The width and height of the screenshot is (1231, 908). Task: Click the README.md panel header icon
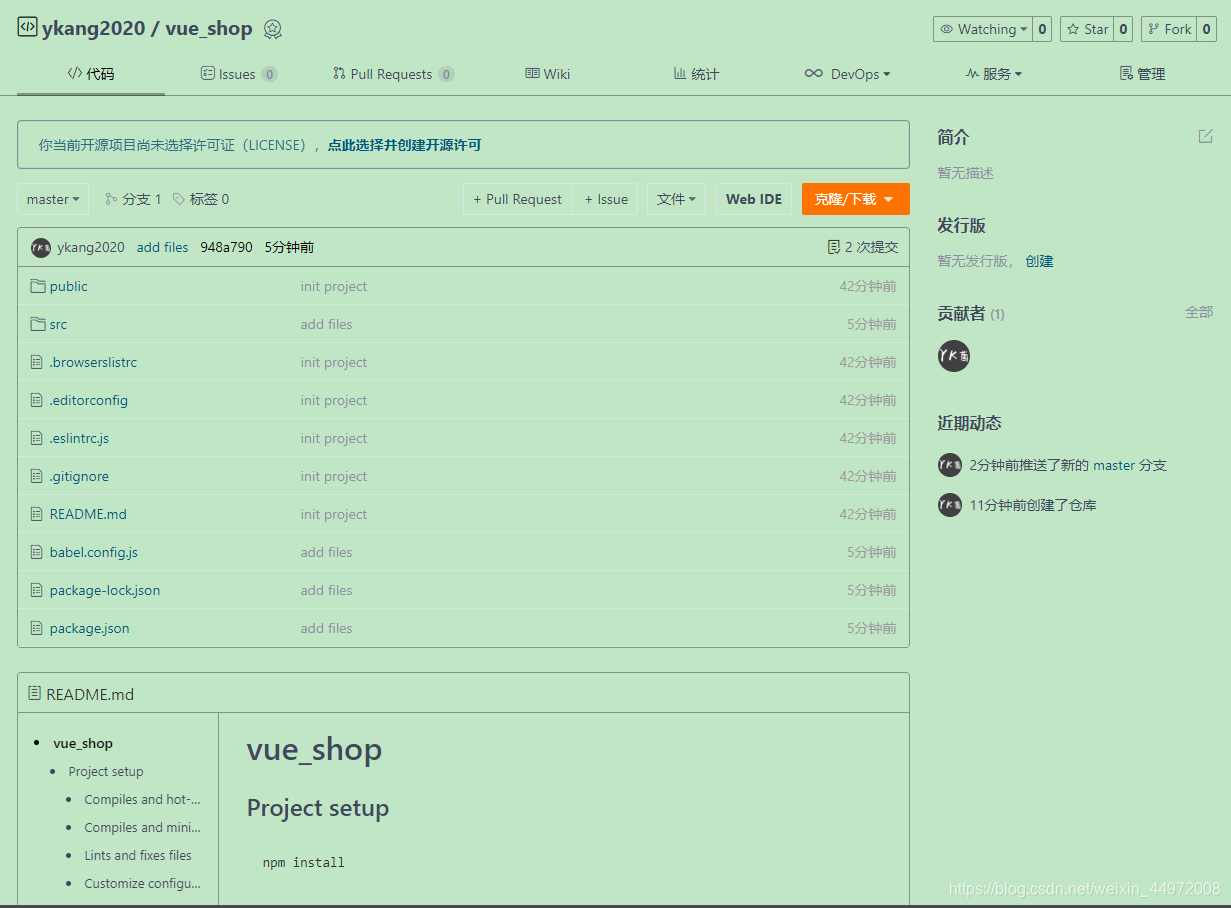(35, 693)
